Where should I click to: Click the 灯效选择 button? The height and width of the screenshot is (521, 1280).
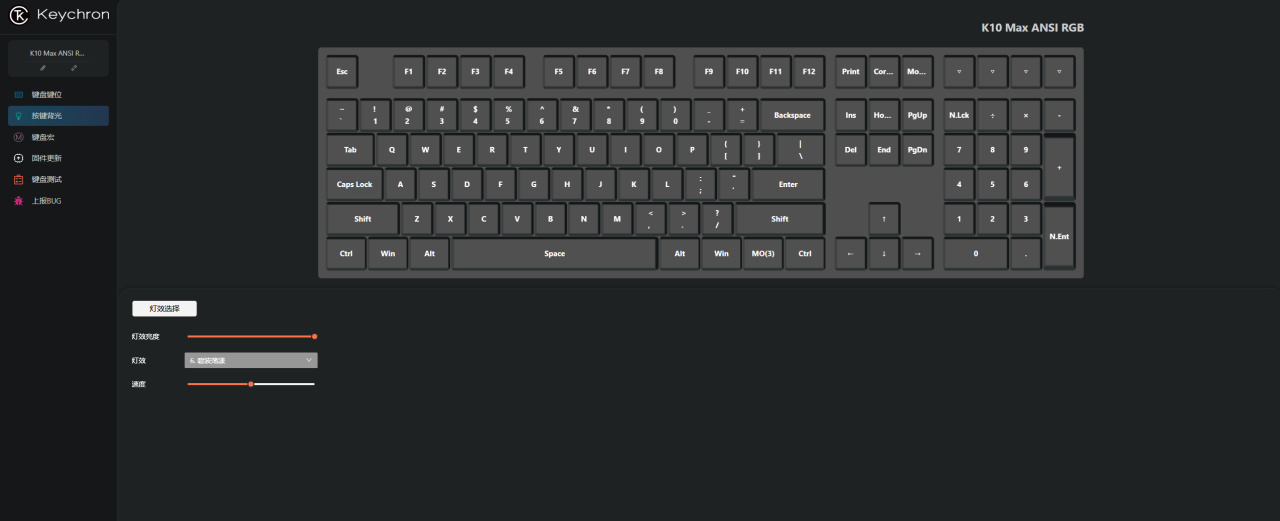165,308
